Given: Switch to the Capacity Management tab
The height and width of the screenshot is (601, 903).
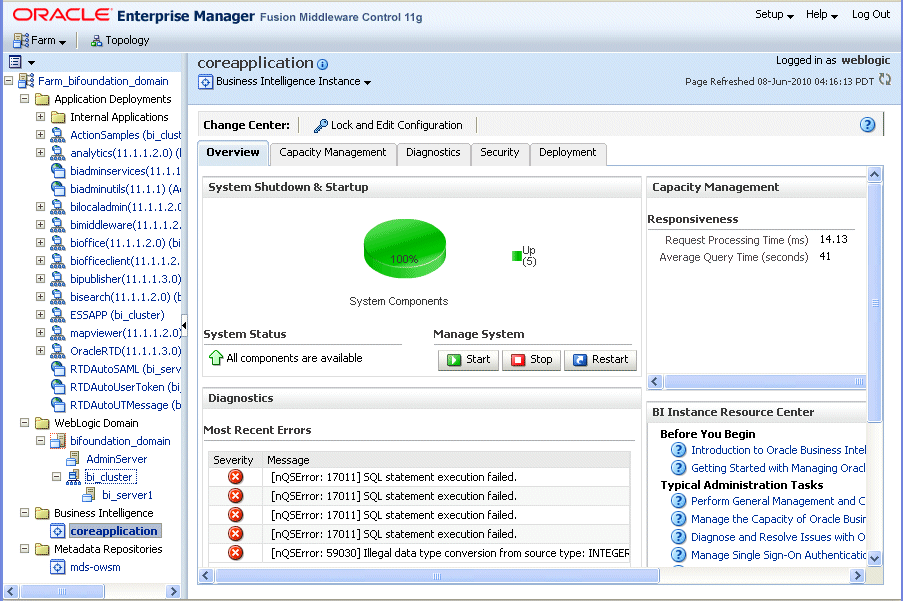Looking at the screenshot, I should click(x=333, y=154).
